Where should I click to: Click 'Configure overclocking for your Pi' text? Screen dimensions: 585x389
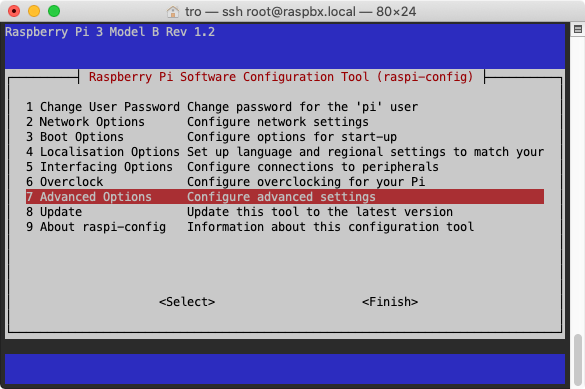[x=306, y=182]
